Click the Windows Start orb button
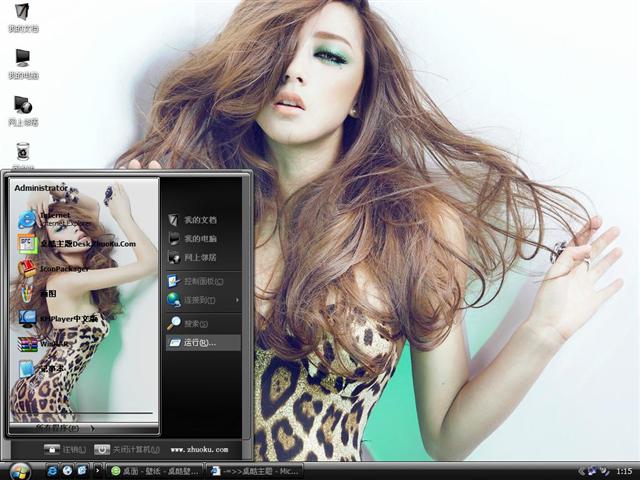Screen dimensions: 640x480 (x=20, y=472)
